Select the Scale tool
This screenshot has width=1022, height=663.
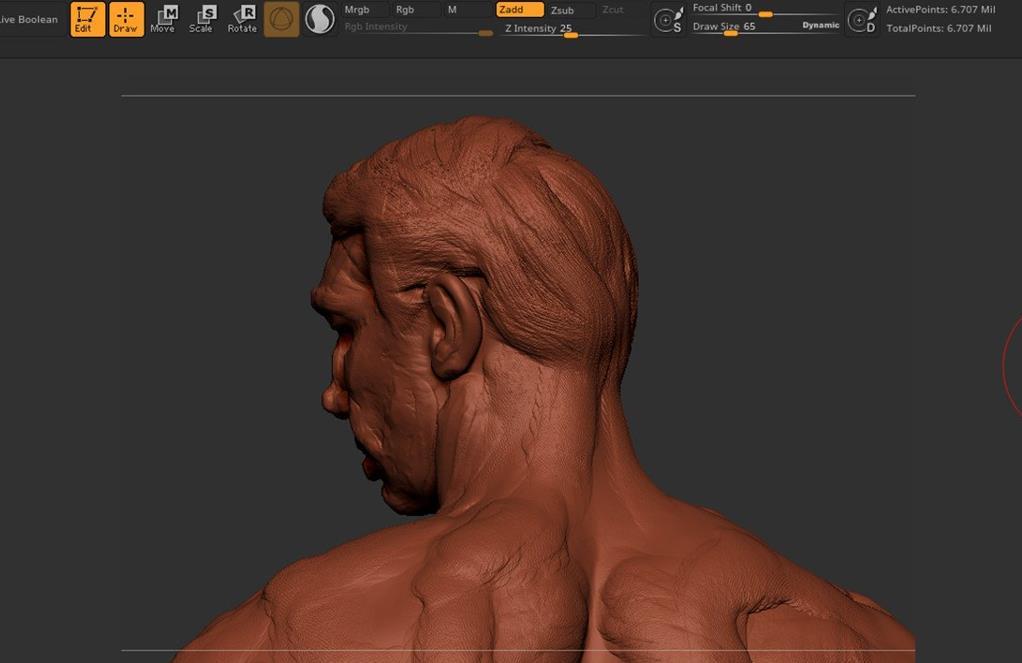202,19
